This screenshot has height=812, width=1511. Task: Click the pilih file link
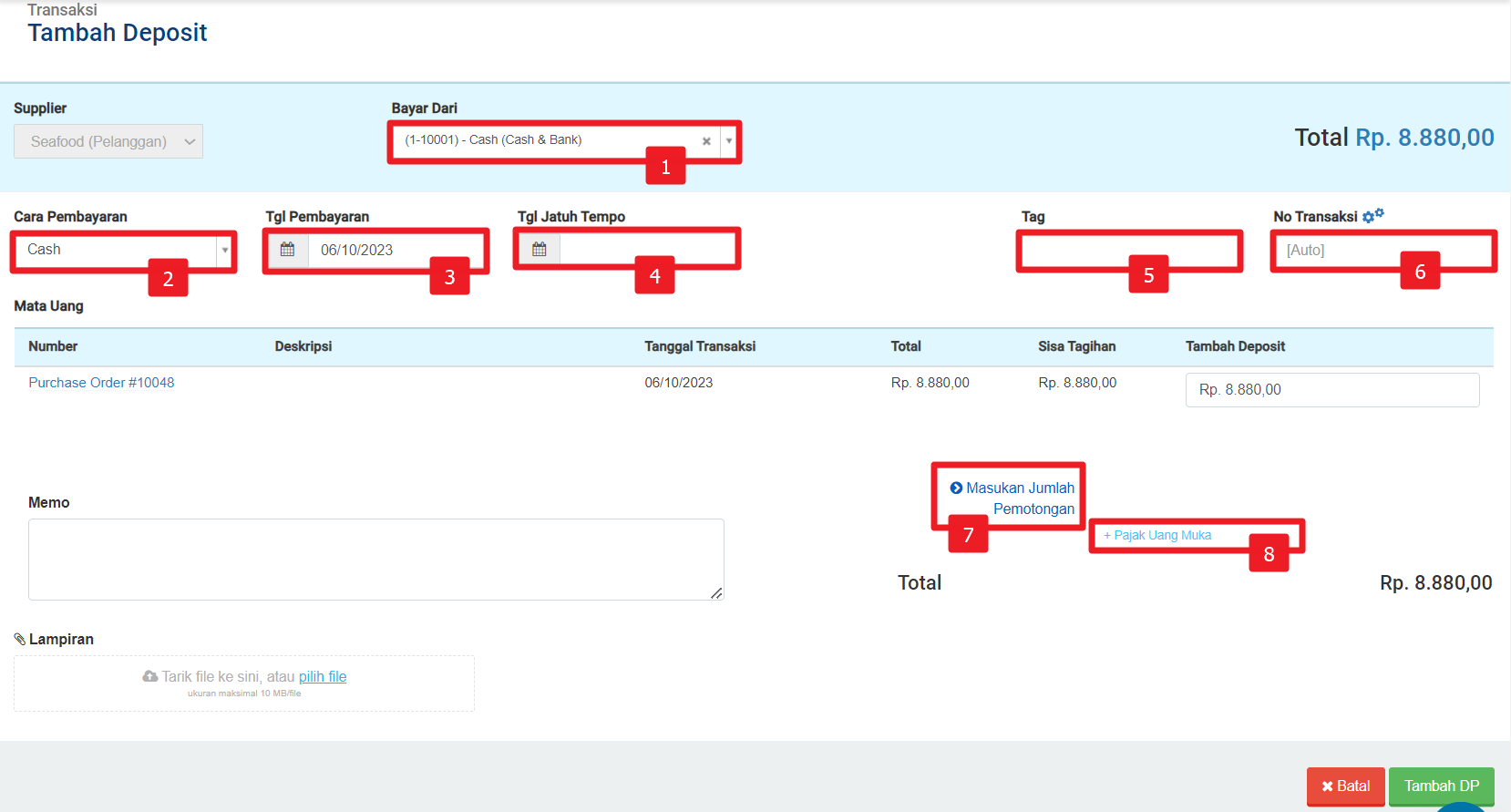323,676
